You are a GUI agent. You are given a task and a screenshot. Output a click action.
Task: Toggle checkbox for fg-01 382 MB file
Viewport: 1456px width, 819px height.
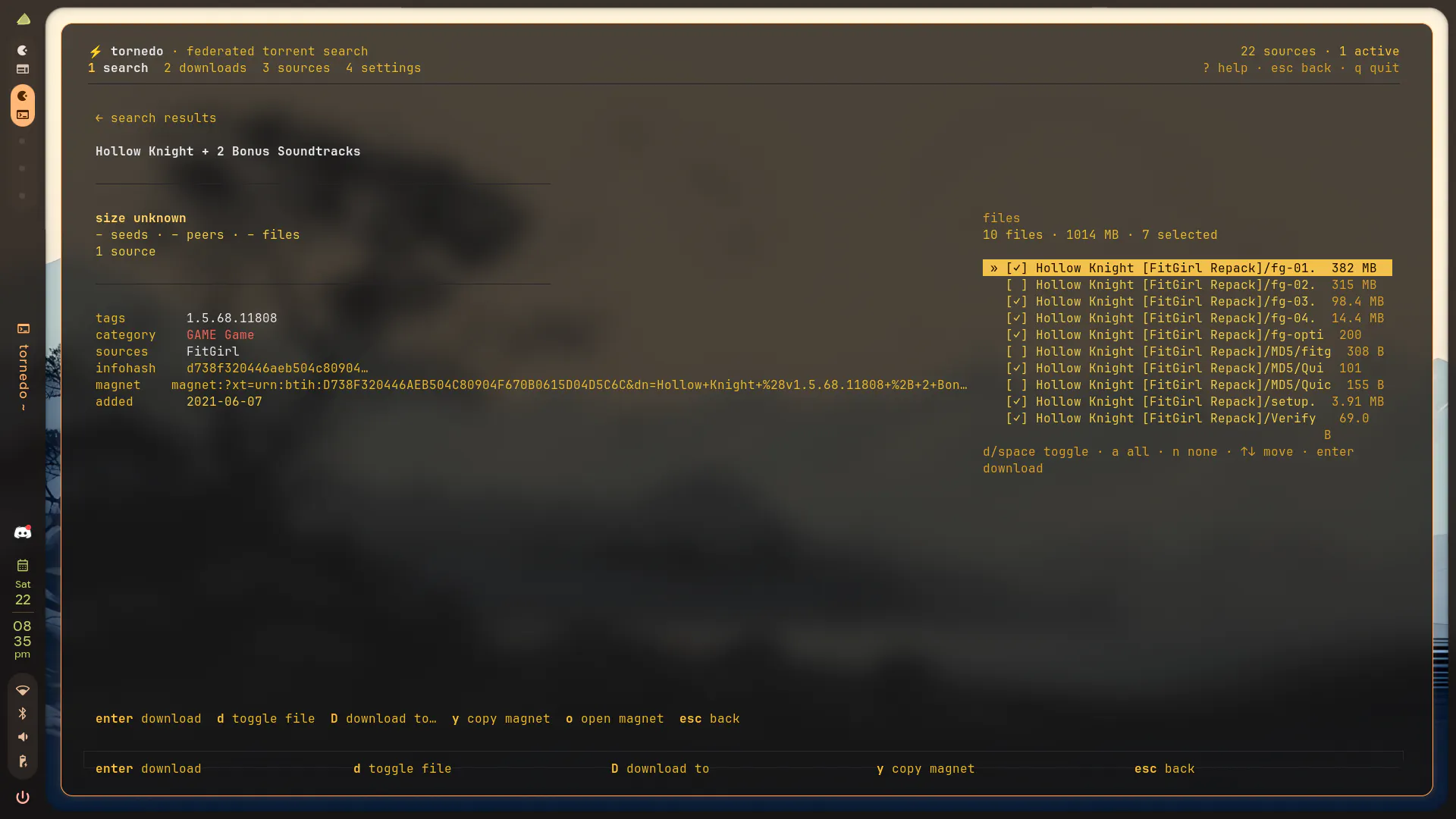click(1016, 268)
